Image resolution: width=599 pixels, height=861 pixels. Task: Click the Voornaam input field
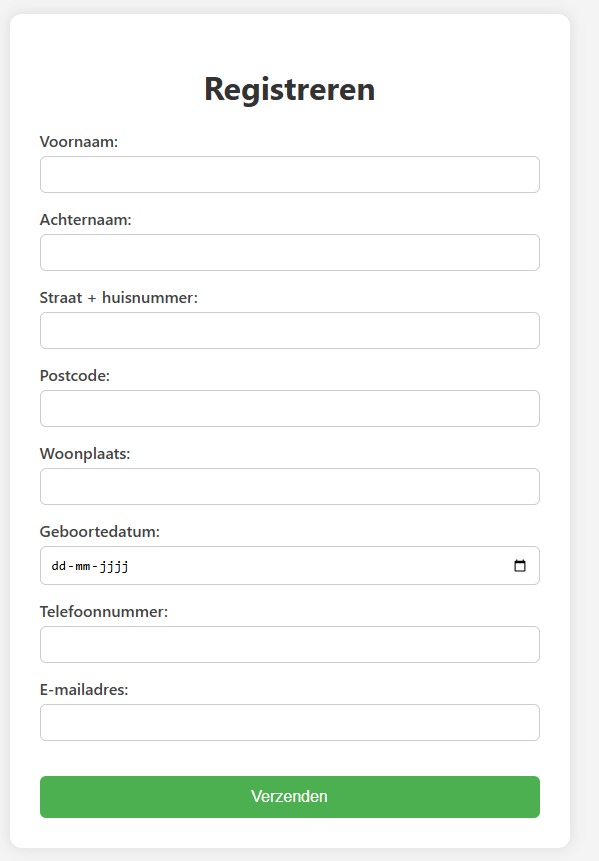coord(290,175)
